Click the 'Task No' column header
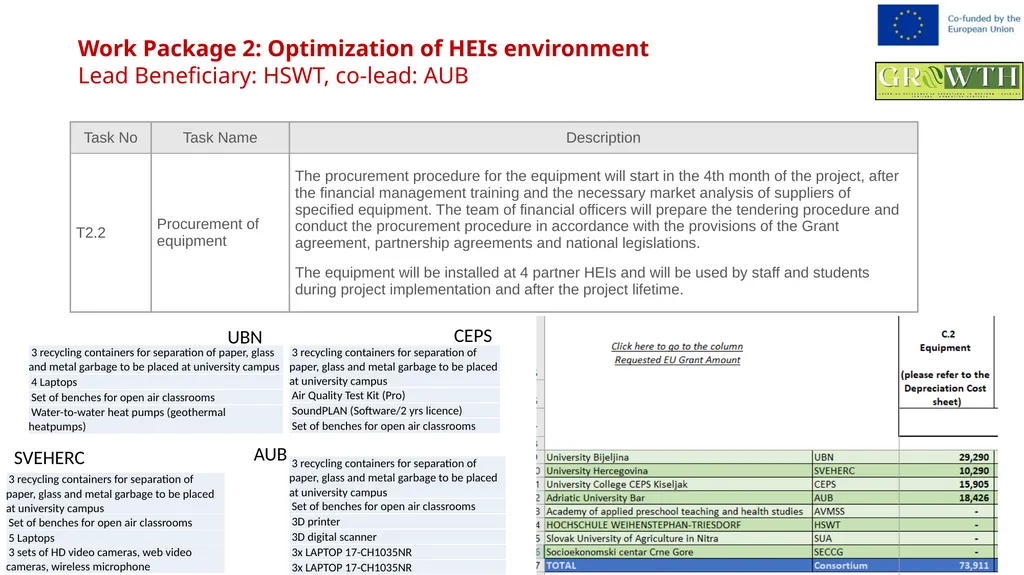The image size is (1024, 575). [x=110, y=138]
